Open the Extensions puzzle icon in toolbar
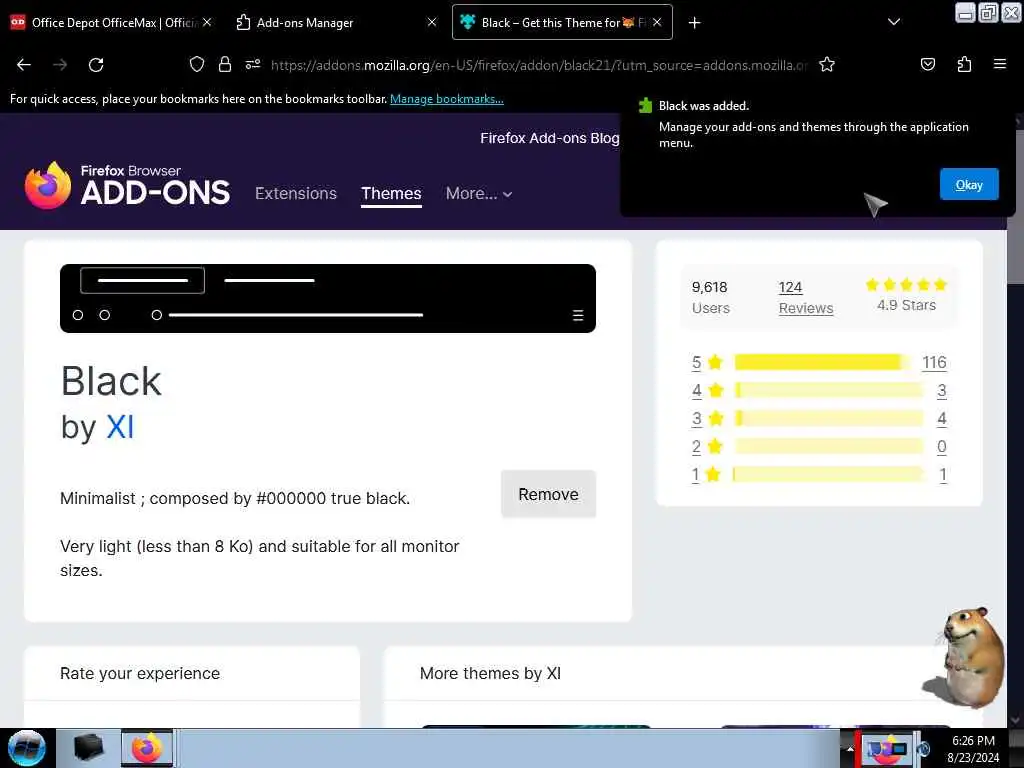Viewport: 1024px width, 768px height. pos(964,64)
